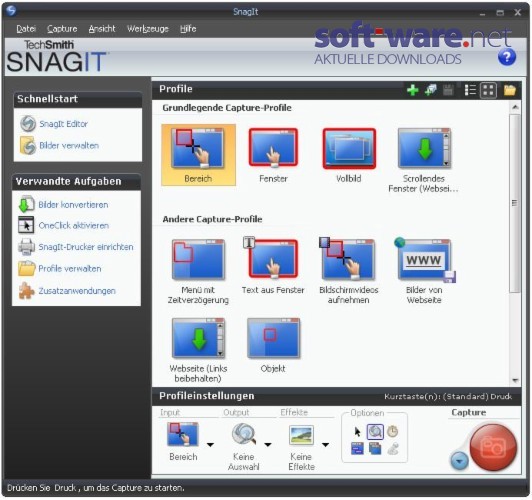This screenshot has width=532, height=500.
Task: Open SnagIt Editor link
Action: coord(63,124)
